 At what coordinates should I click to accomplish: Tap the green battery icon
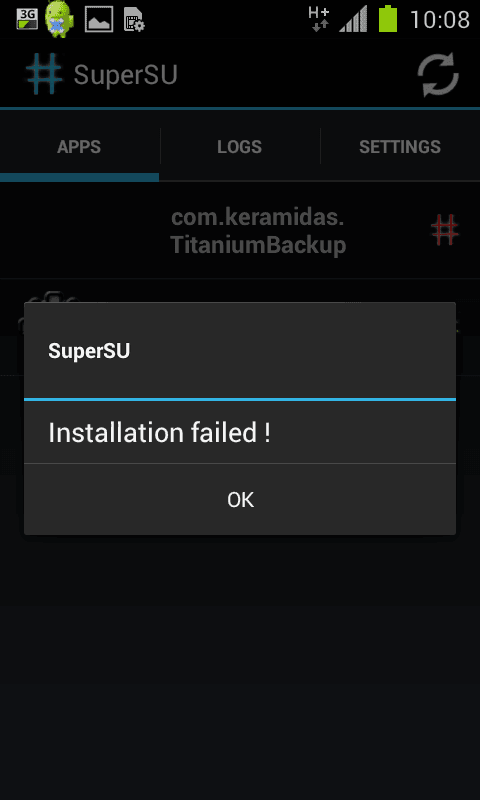388,19
